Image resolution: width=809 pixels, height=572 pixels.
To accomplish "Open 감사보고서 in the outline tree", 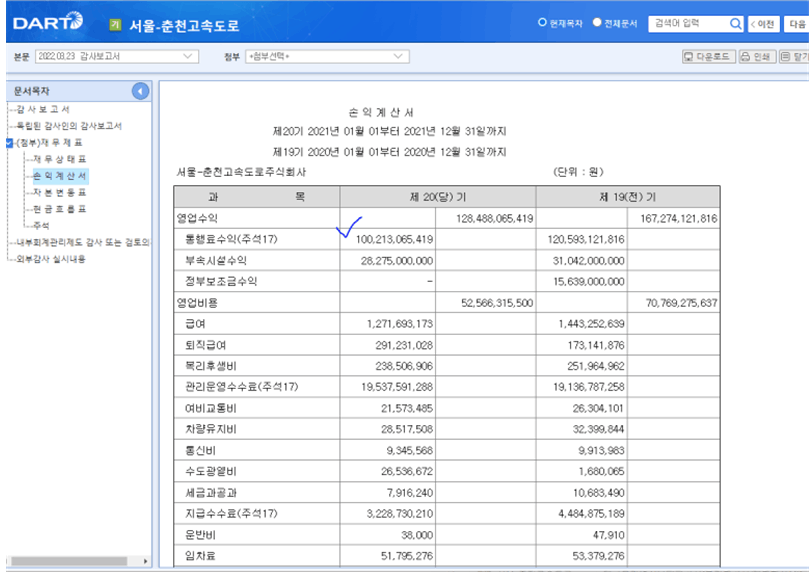I will [x=43, y=109].
